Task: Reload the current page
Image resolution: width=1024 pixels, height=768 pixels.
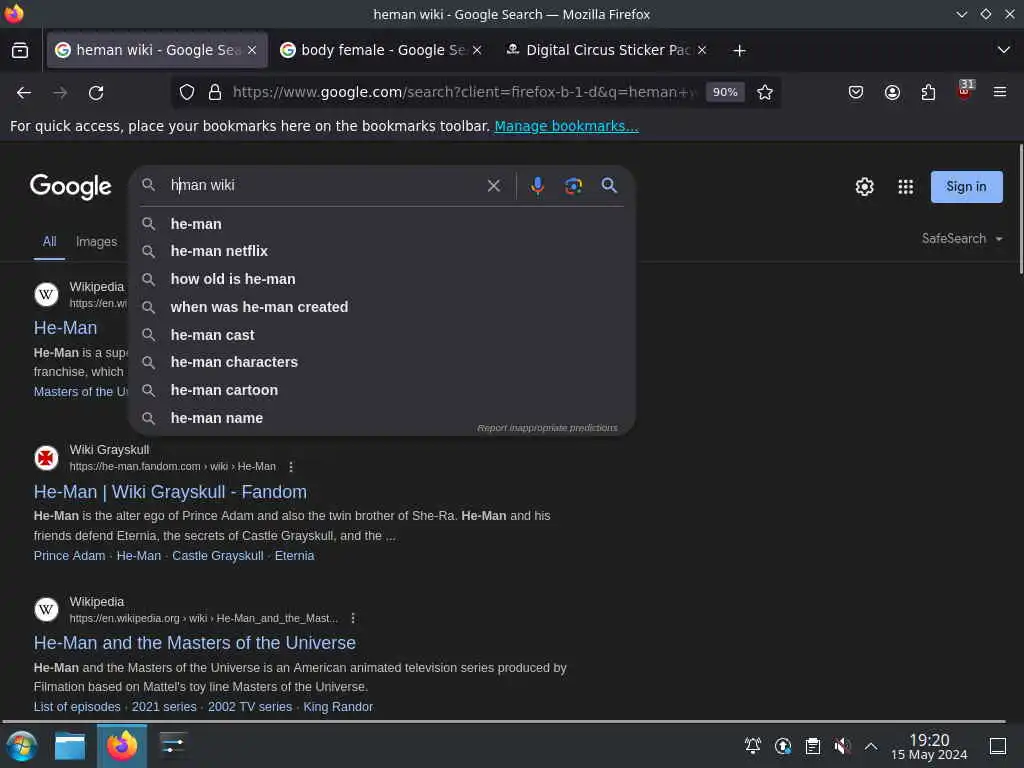Action: point(96,93)
